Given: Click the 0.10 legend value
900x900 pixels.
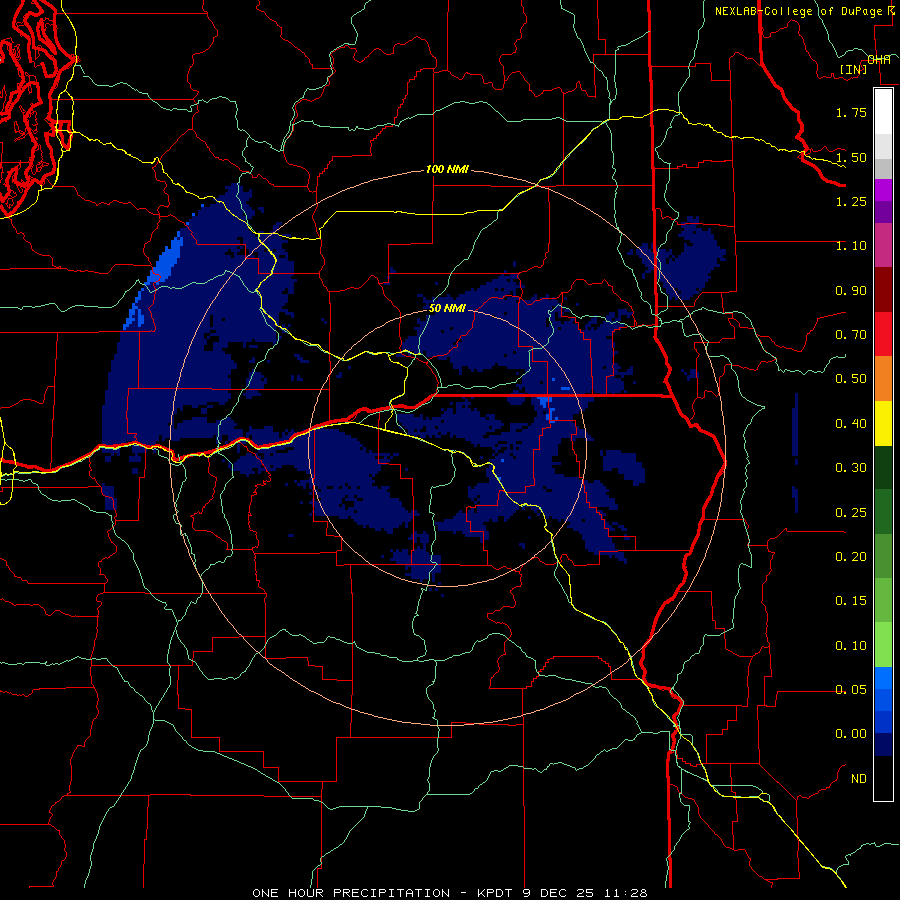Looking at the screenshot, I should tap(851, 646).
